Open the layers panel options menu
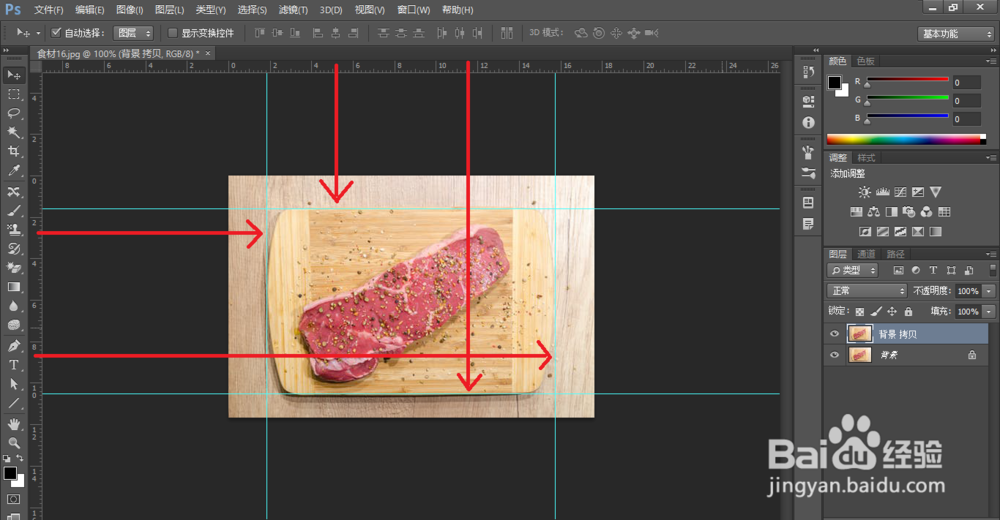 click(990, 254)
